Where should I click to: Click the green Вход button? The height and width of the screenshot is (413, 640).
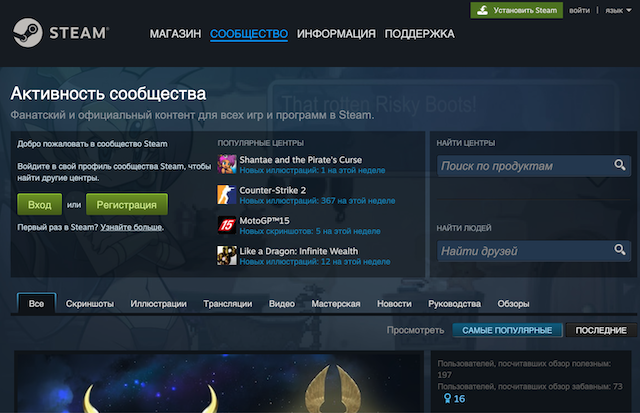(x=40, y=204)
